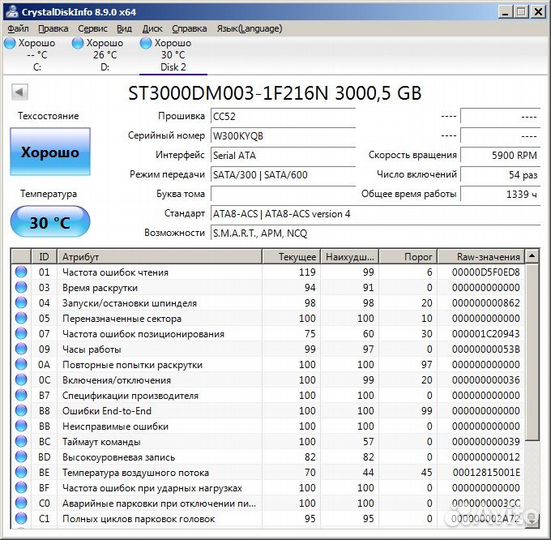Select the Disk 2 health orb
Viewport: 551px width, 540px height.
146,43
